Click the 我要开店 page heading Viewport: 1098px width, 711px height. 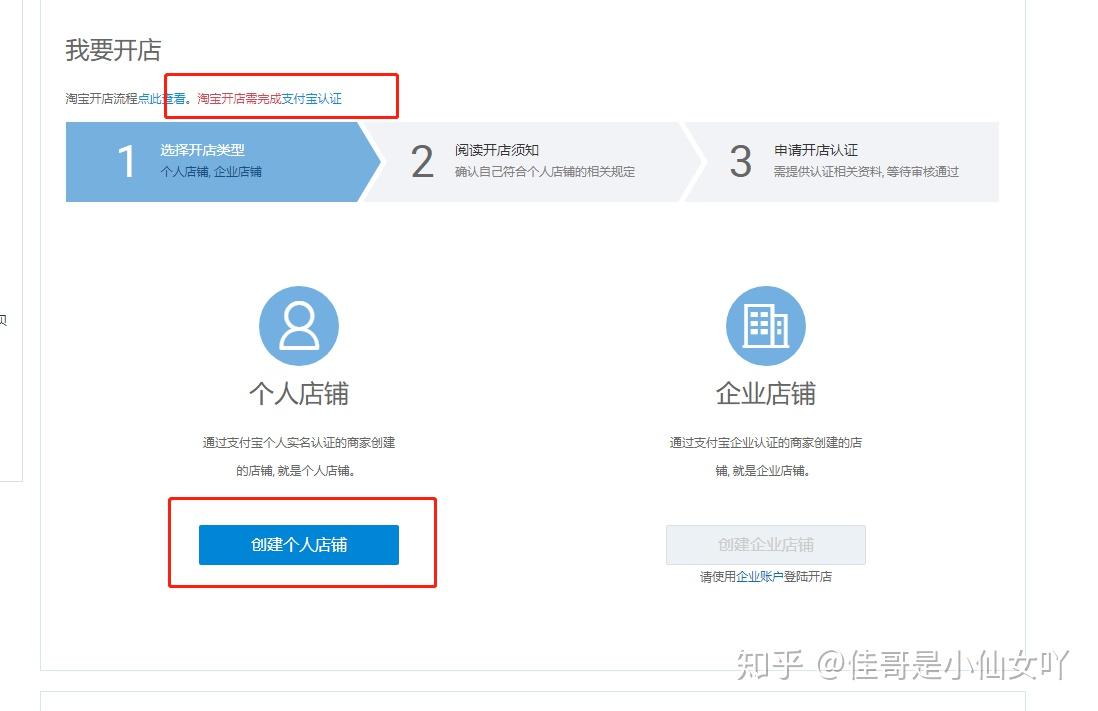pos(113,50)
